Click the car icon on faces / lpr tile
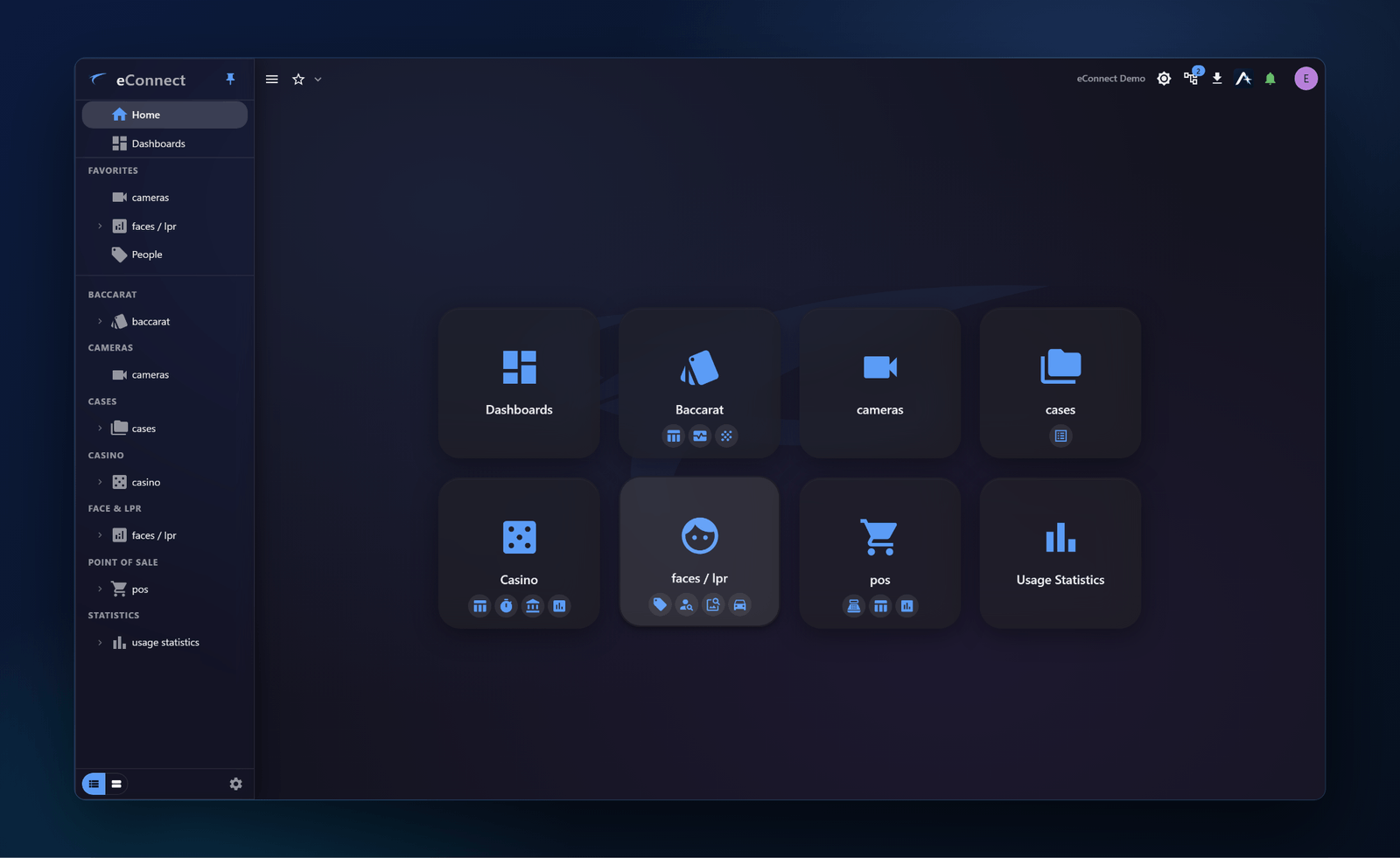 (x=740, y=604)
